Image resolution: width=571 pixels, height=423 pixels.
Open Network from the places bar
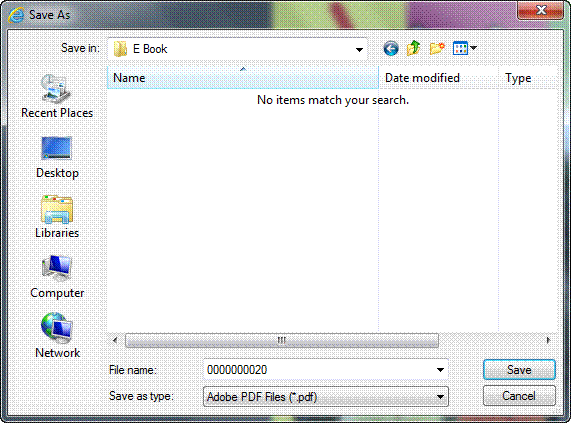coord(57,336)
